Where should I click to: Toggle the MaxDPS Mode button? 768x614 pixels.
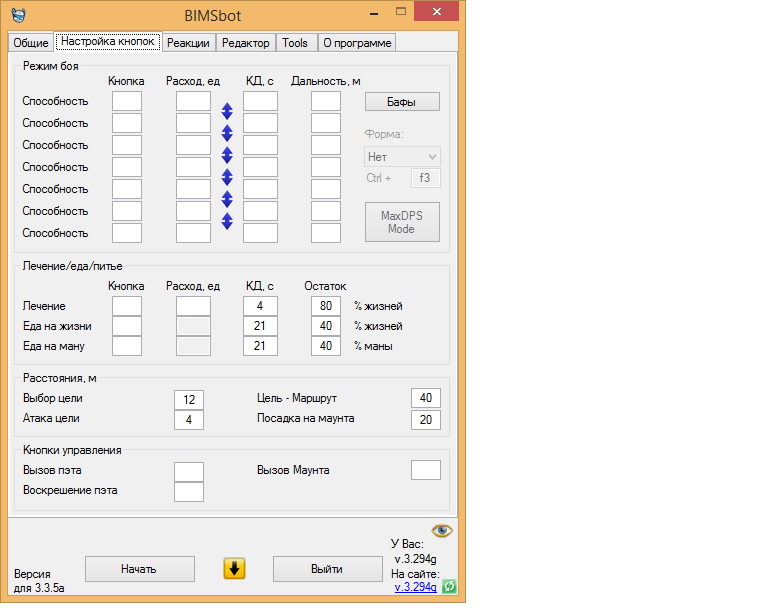(x=402, y=221)
